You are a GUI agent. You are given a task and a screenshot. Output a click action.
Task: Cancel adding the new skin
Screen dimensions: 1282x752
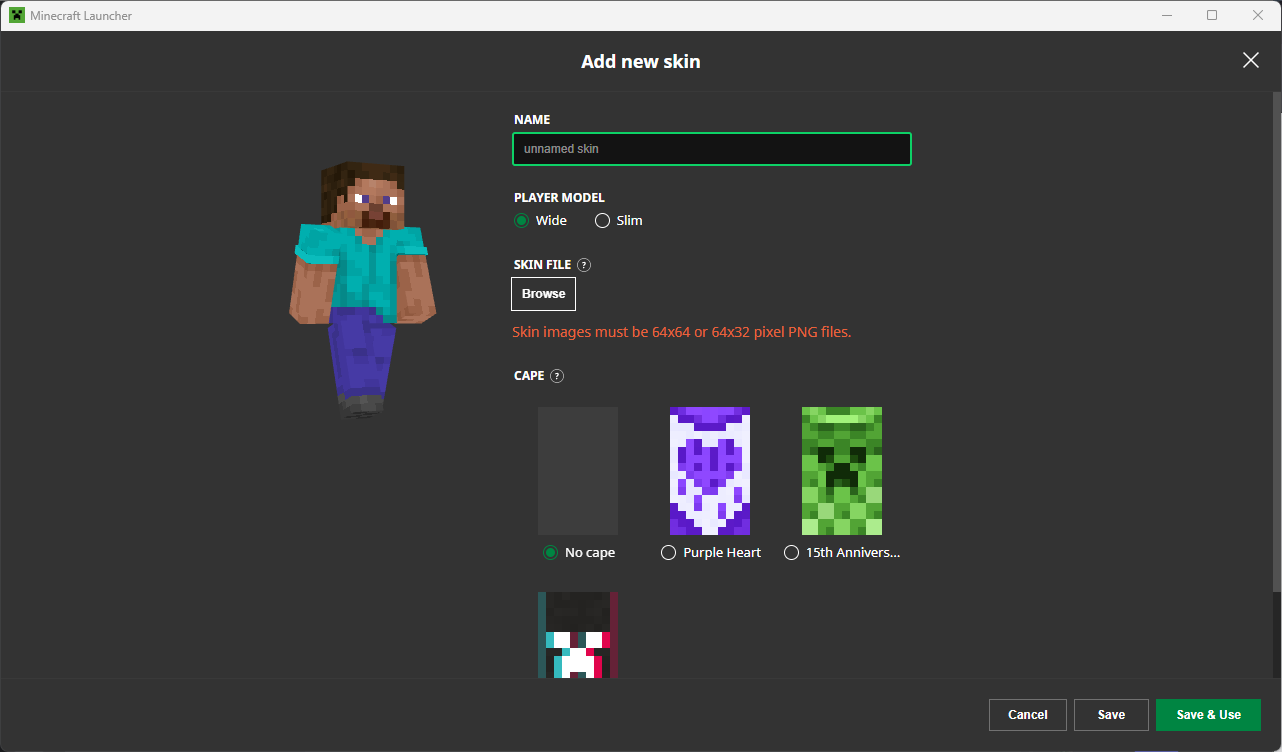tap(1028, 715)
